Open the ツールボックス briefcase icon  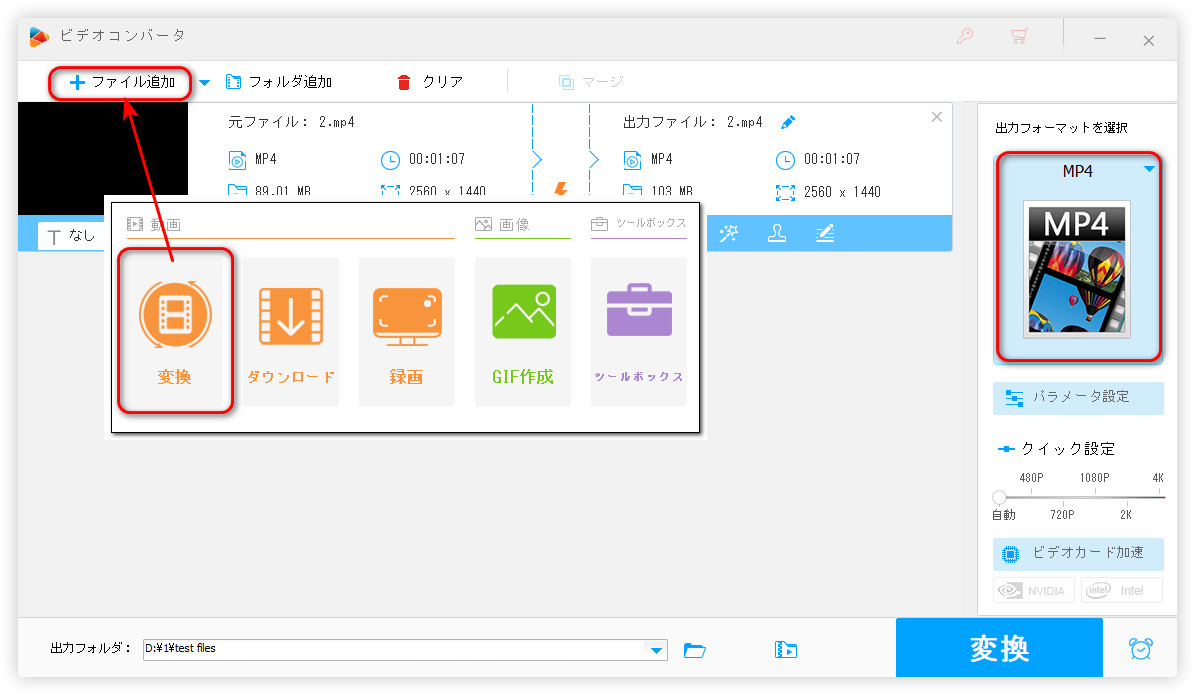[638, 312]
